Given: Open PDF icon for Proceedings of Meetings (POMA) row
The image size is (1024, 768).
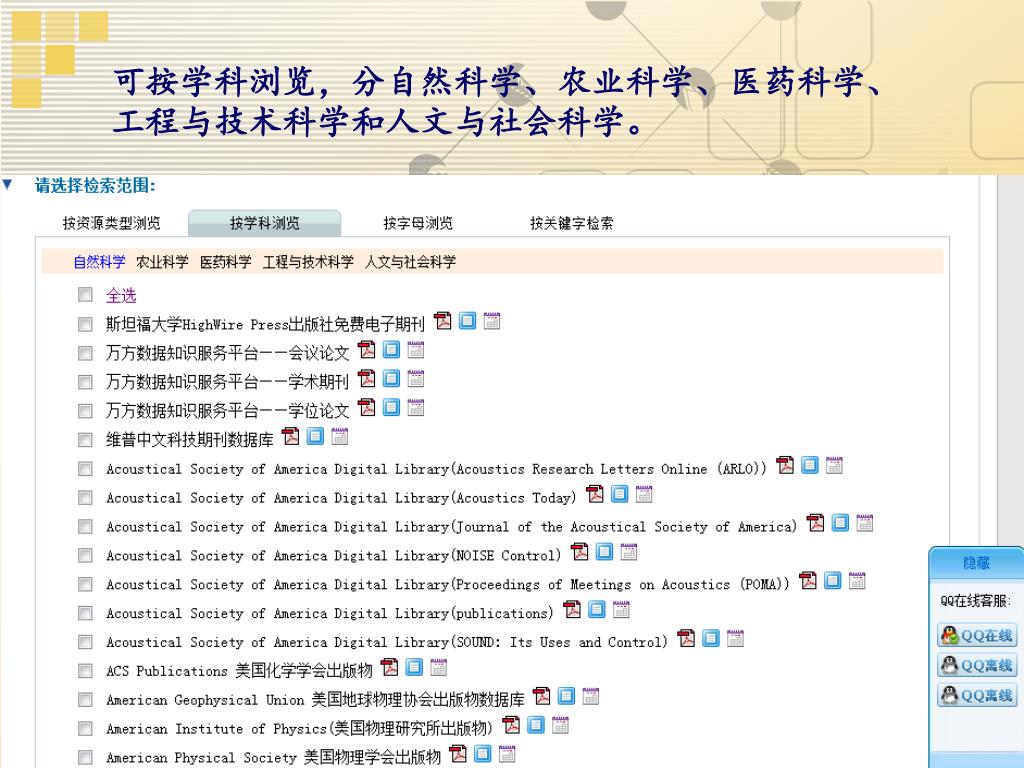Looking at the screenshot, I should pos(808,581).
